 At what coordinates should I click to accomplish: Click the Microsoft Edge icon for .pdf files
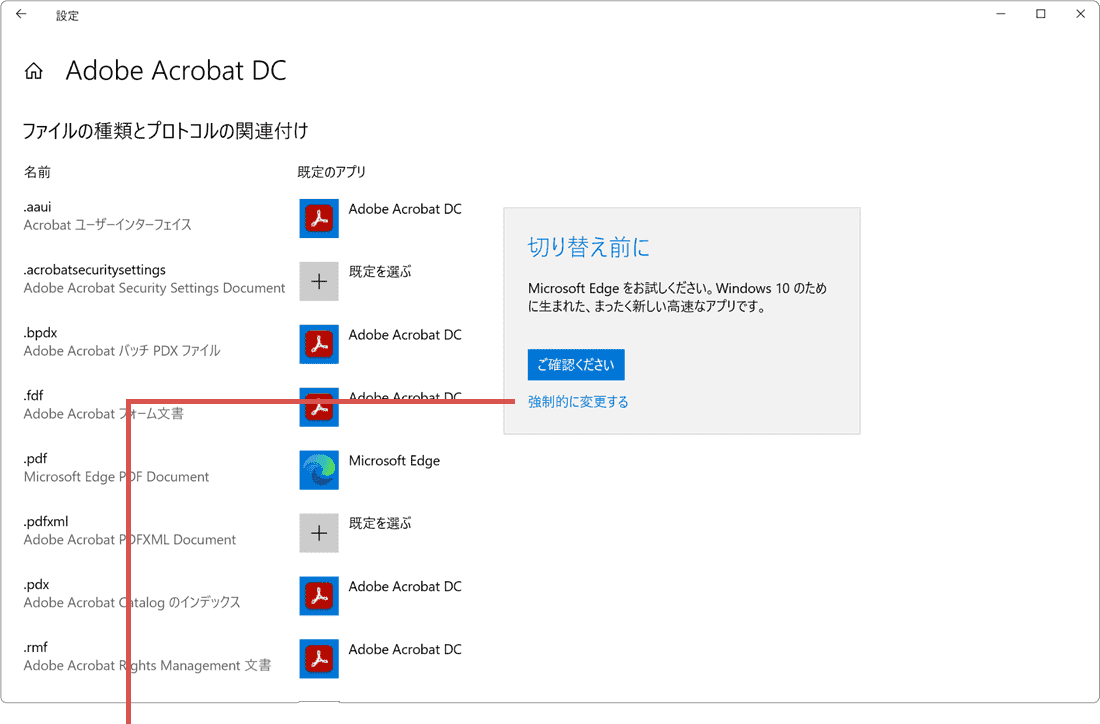click(x=318, y=470)
